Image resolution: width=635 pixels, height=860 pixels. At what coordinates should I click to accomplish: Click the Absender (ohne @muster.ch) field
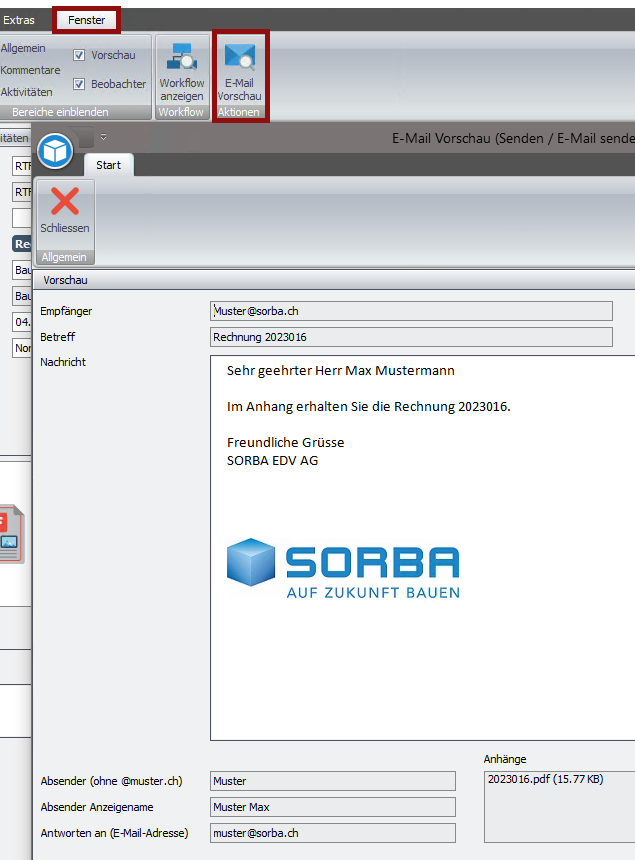pos(332,781)
